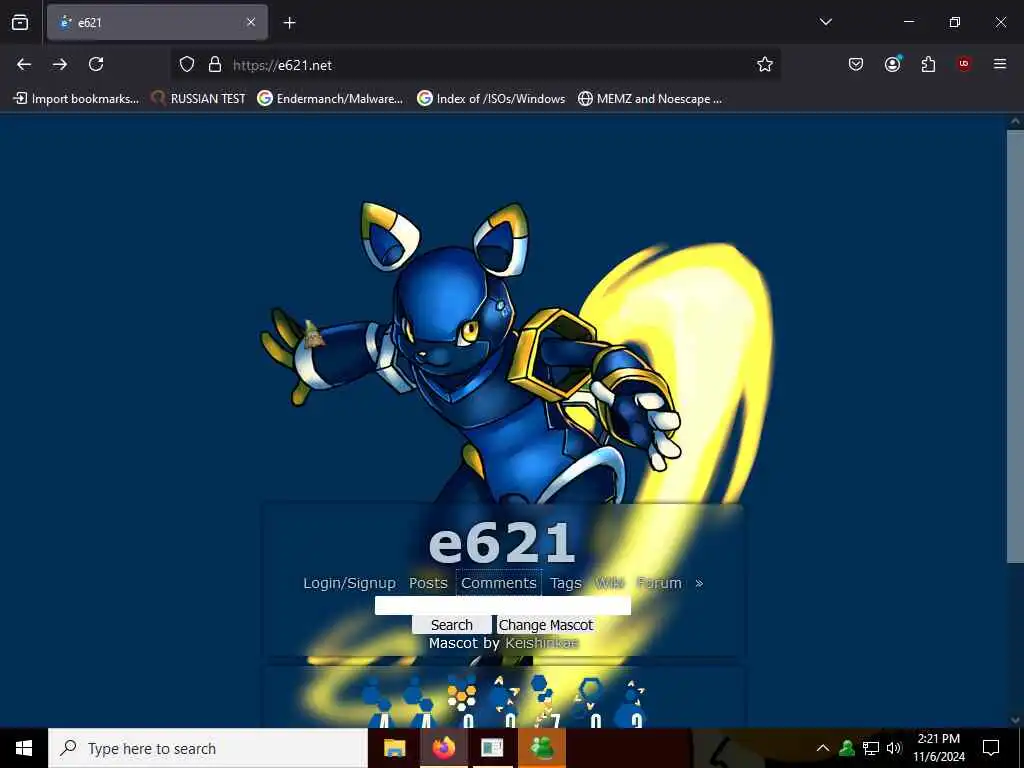Open Index of /ISOs/Windows bookmark
This screenshot has height=768, width=1024.
pos(491,99)
